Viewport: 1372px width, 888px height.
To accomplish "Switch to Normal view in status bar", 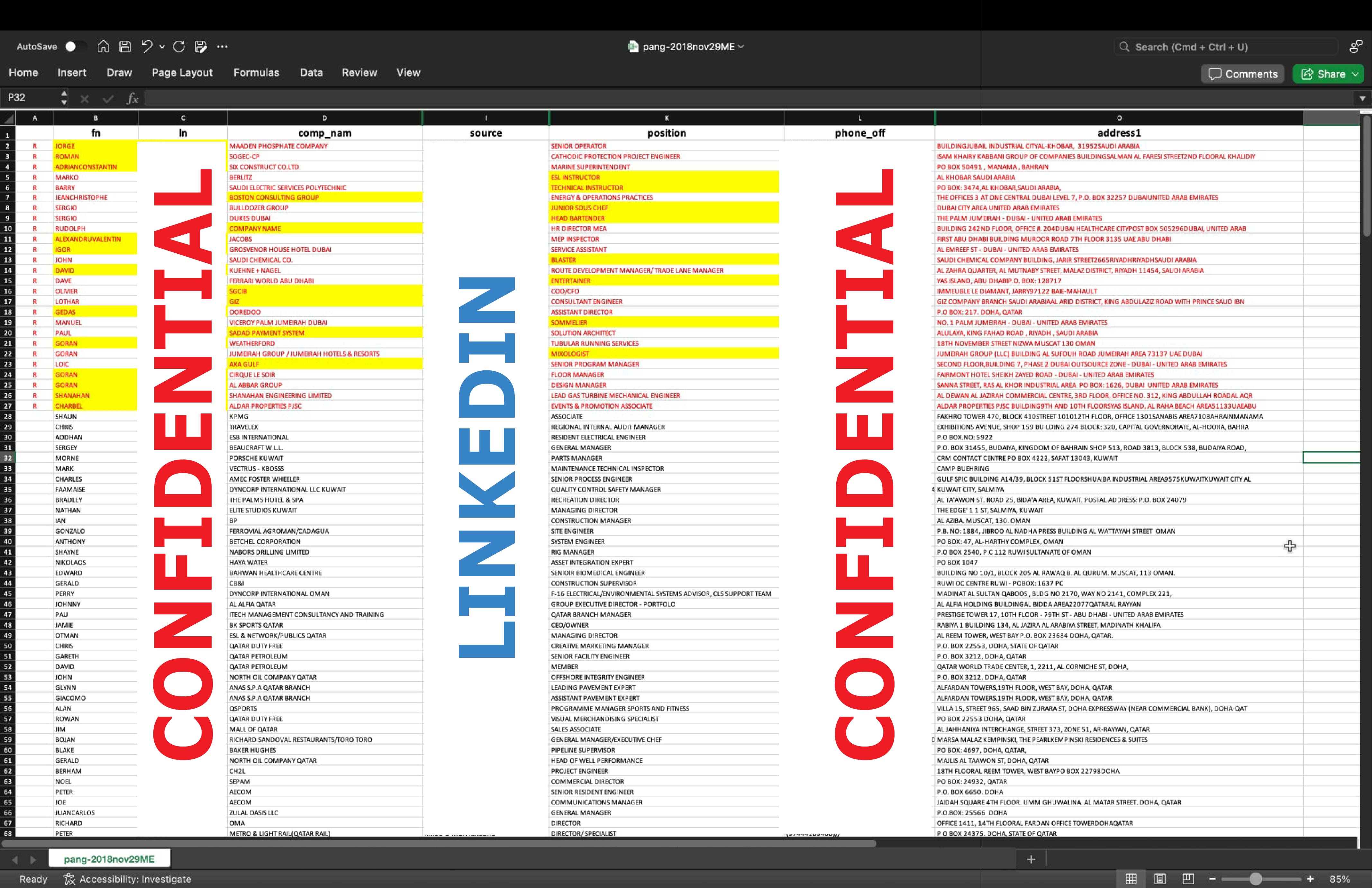I will pos(1131,879).
